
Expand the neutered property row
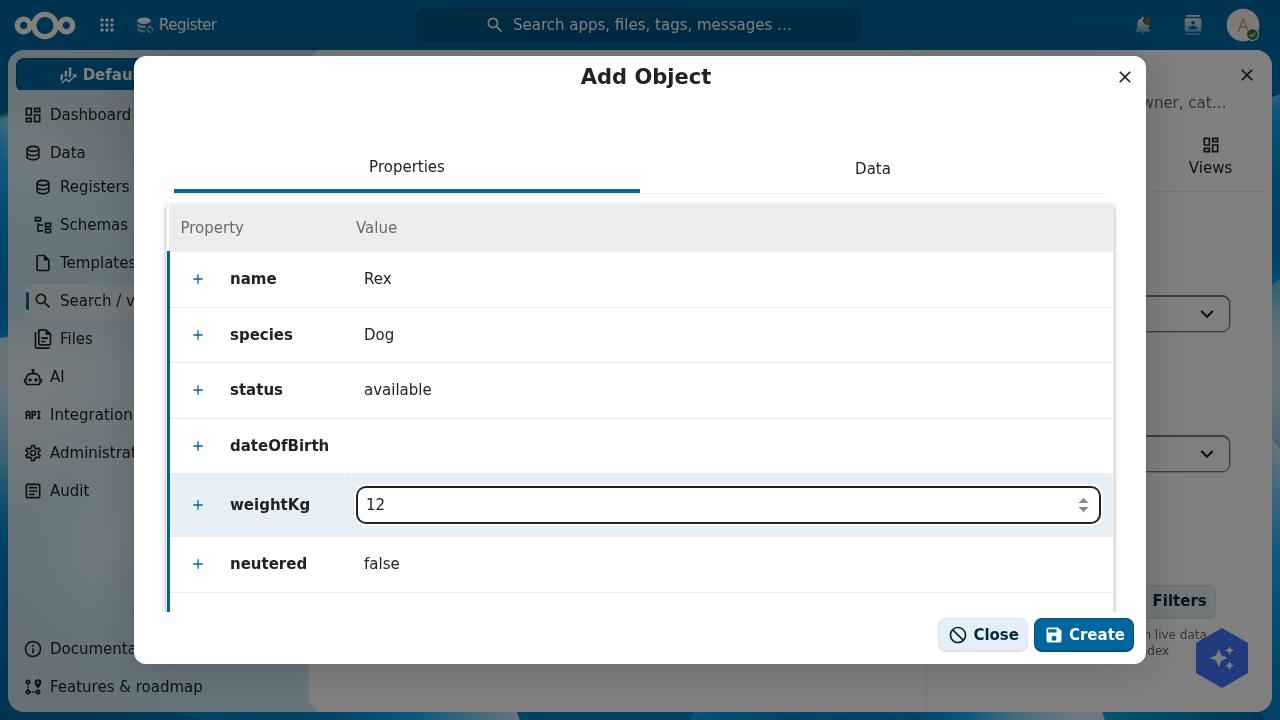pos(198,564)
